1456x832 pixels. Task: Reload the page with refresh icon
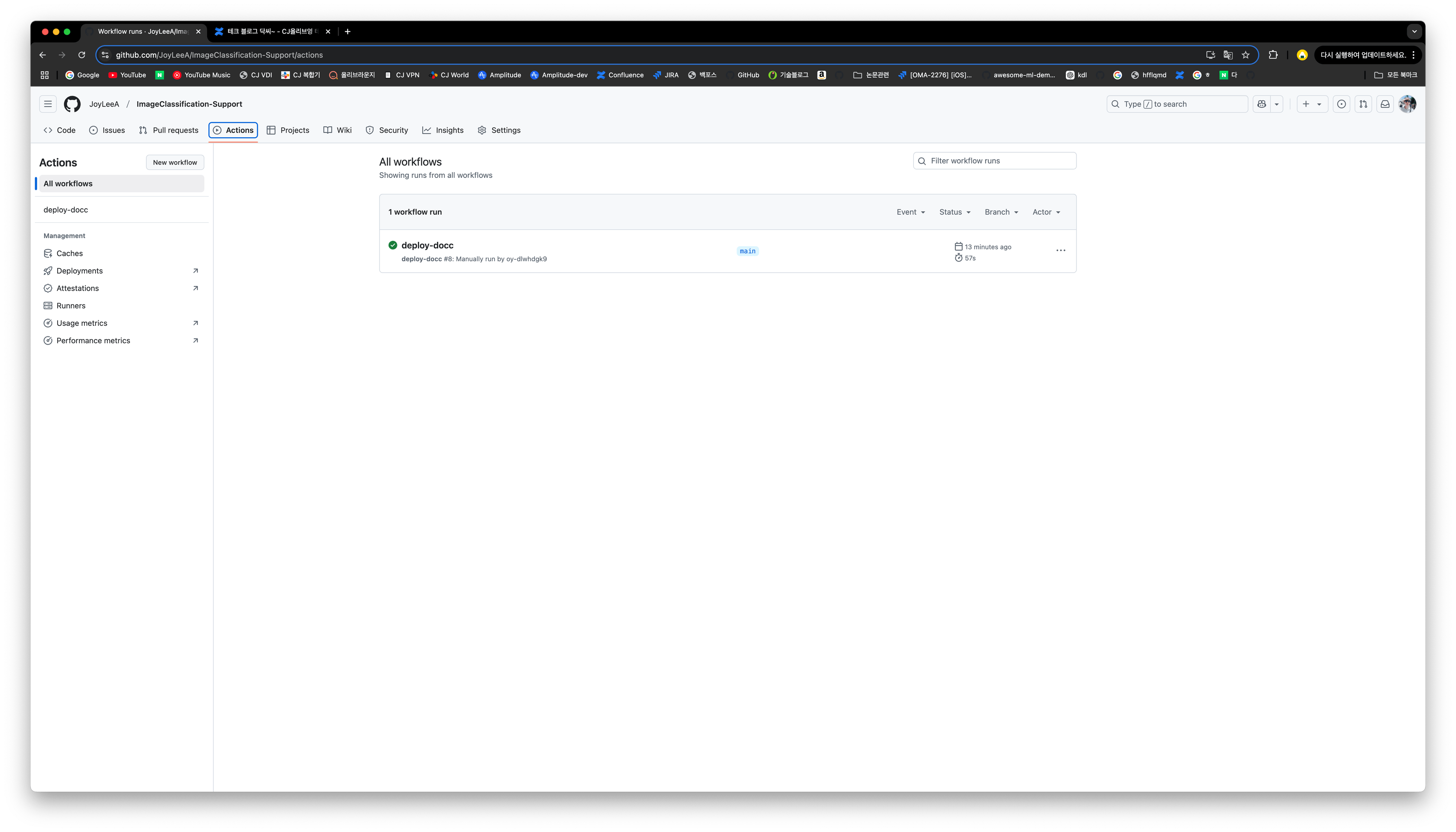point(82,55)
